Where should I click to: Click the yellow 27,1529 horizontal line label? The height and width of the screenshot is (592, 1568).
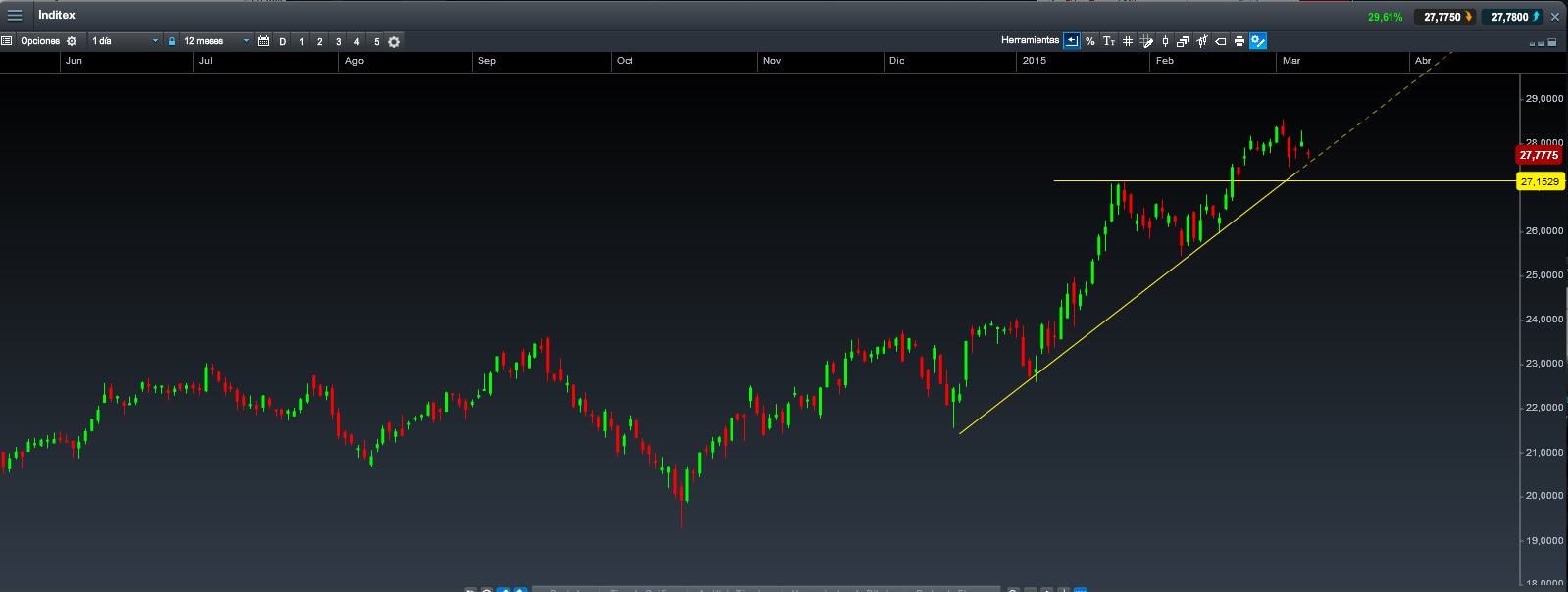click(1539, 181)
